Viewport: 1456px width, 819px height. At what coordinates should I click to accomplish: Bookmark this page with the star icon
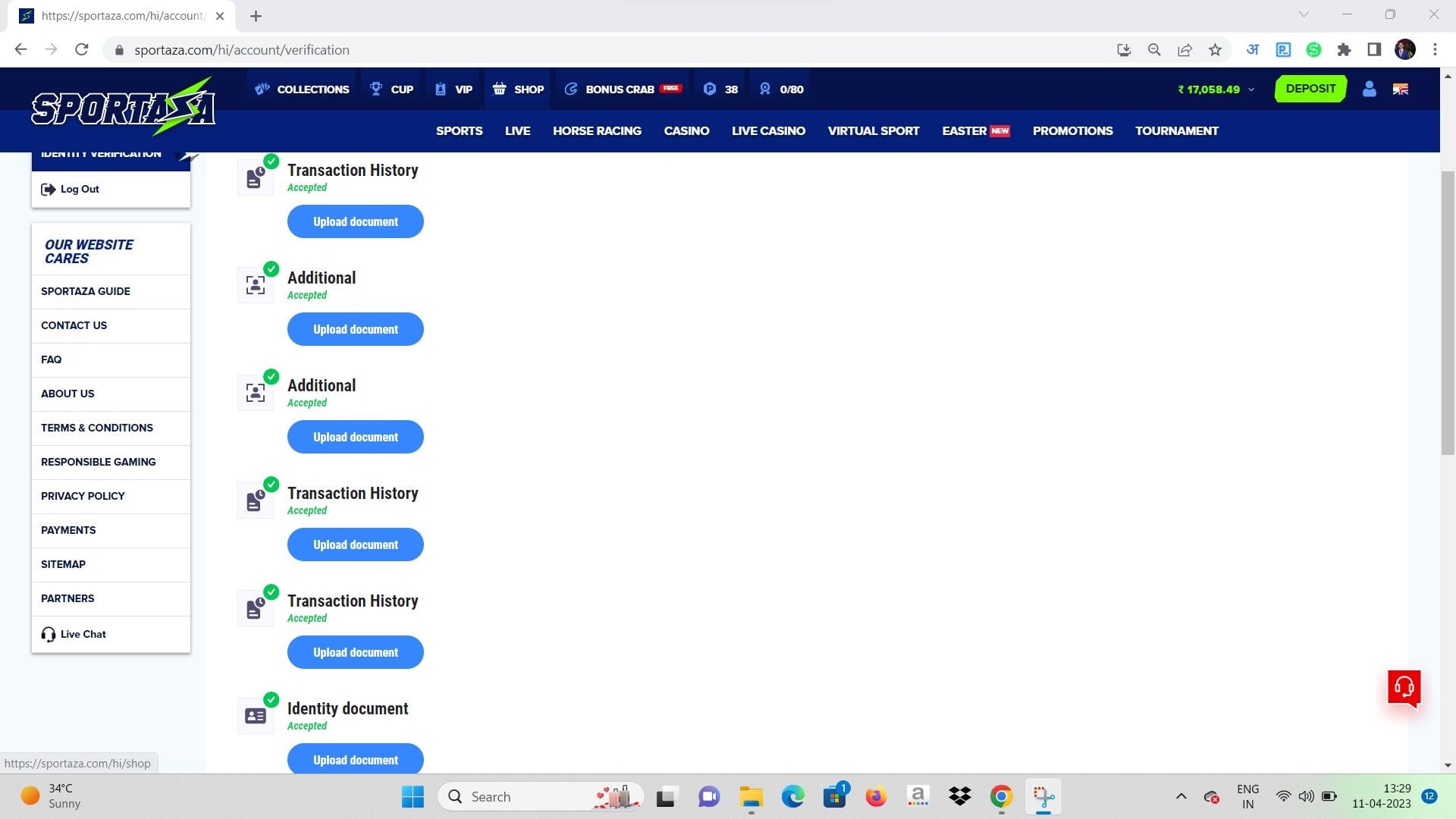pos(1215,50)
